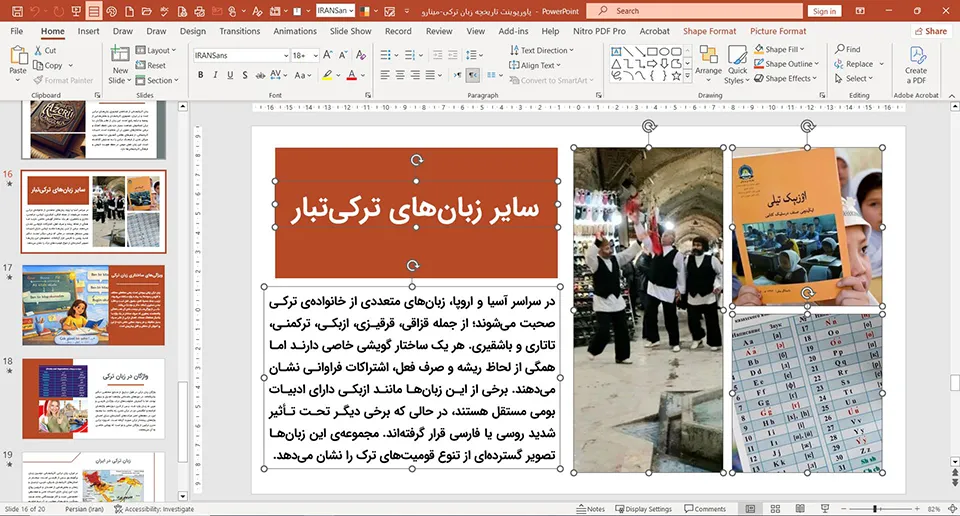This screenshot has width=960, height=516.
Task: Open file icon in quick access toolbar
Action: tap(146, 11)
